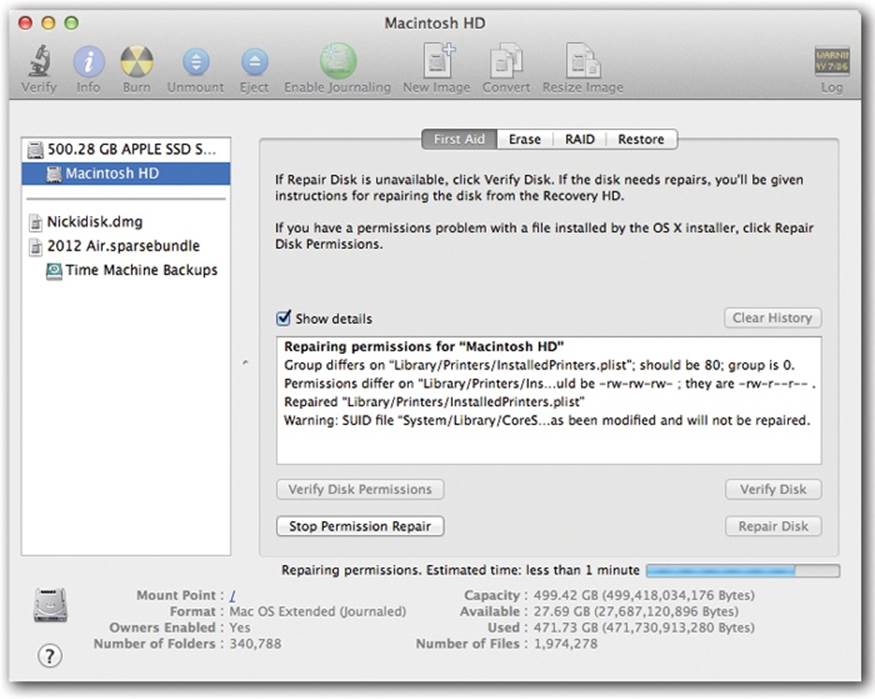Click the large hard drive icon near Mount Point
The height and width of the screenshot is (699, 875).
pos(50,604)
